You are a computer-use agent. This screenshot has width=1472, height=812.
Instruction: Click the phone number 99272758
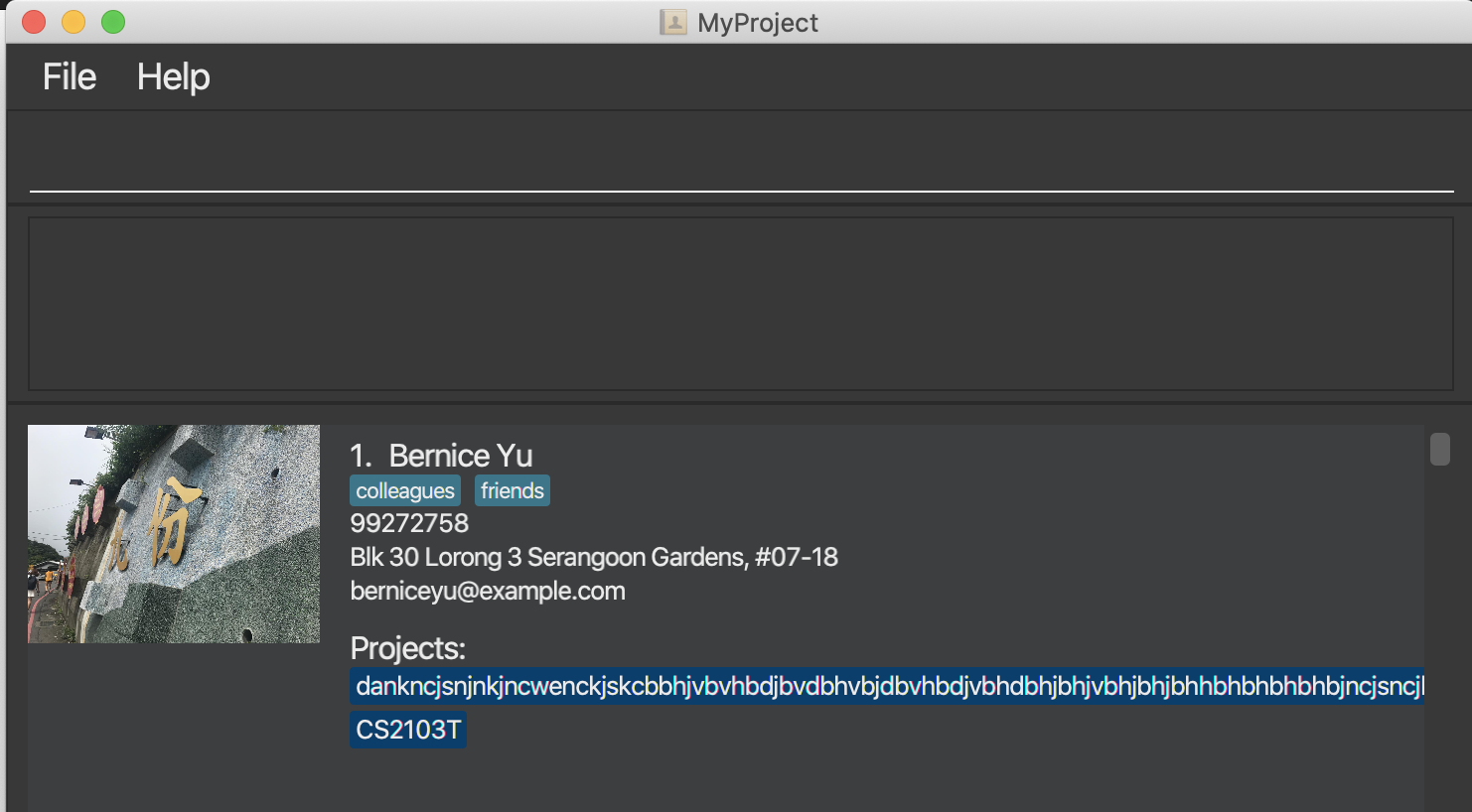409,523
